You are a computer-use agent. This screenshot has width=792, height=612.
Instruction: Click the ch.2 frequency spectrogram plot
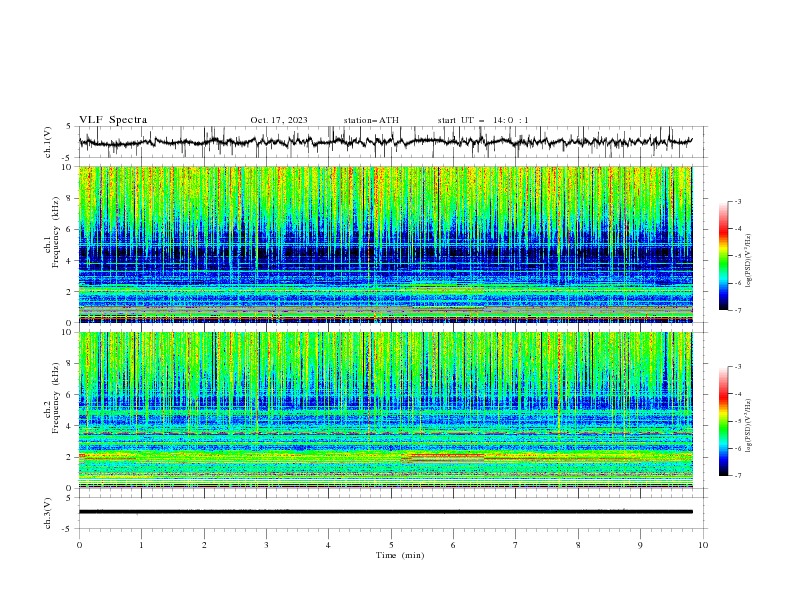tap(386, 410)
